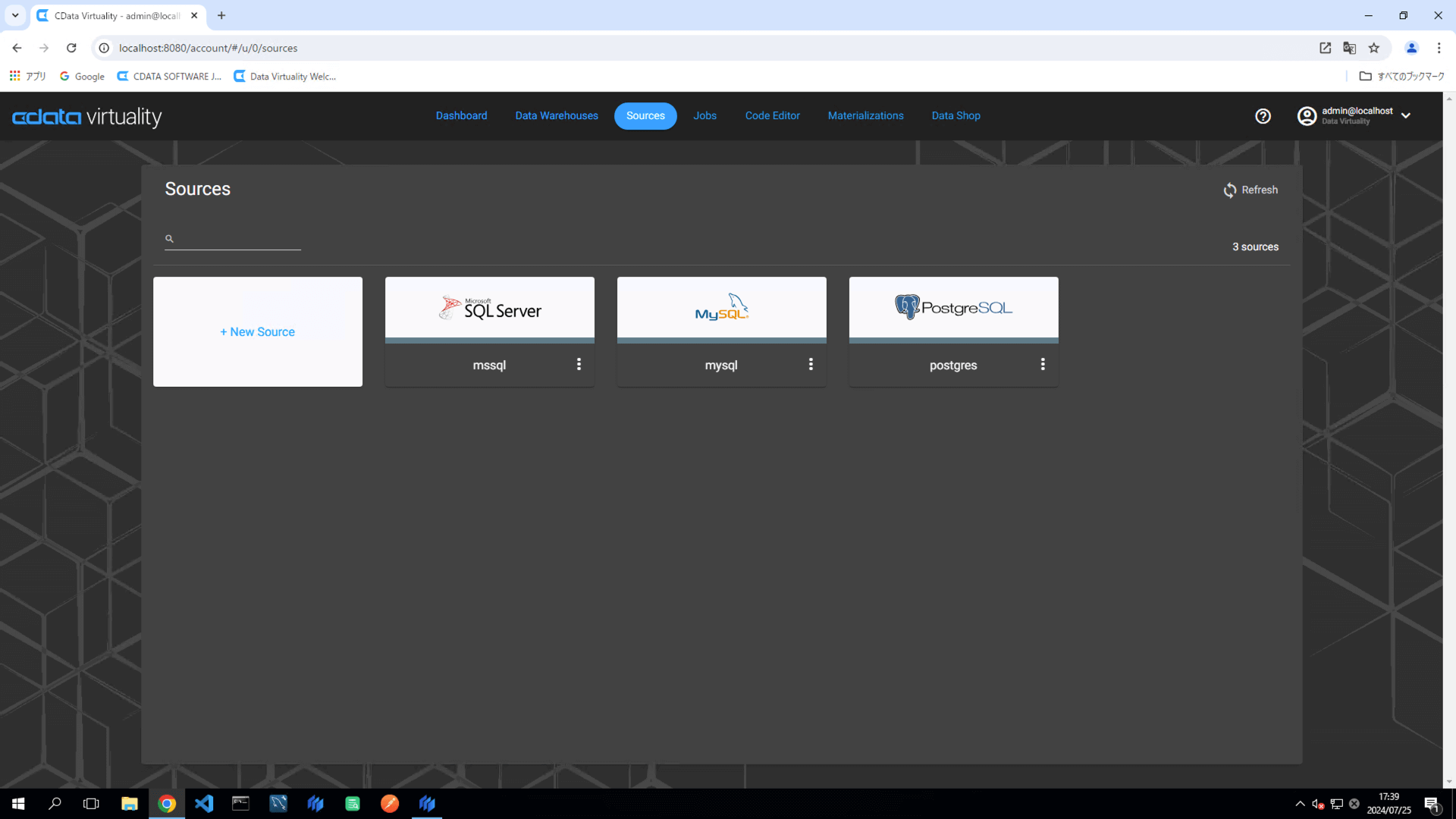This screenshot has height=819, width=1456.
Task: Open the options menu for postgres source
Action: (1043, 364)
